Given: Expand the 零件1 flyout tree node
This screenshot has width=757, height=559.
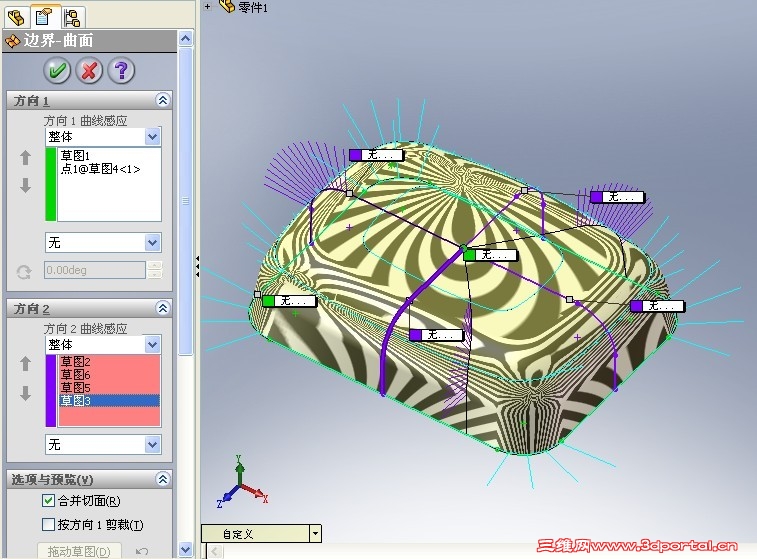Looking at the screenshot, I should [208, 7].
